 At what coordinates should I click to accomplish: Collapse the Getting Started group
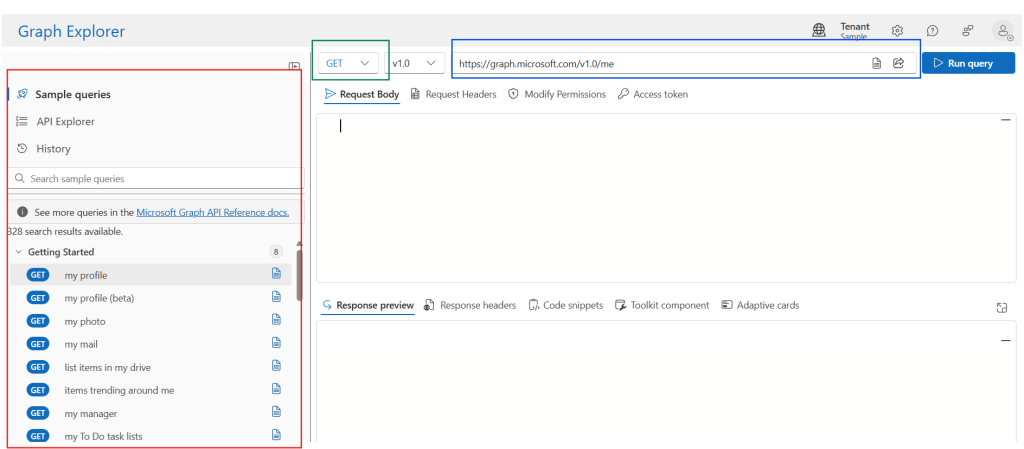point(18,252)
